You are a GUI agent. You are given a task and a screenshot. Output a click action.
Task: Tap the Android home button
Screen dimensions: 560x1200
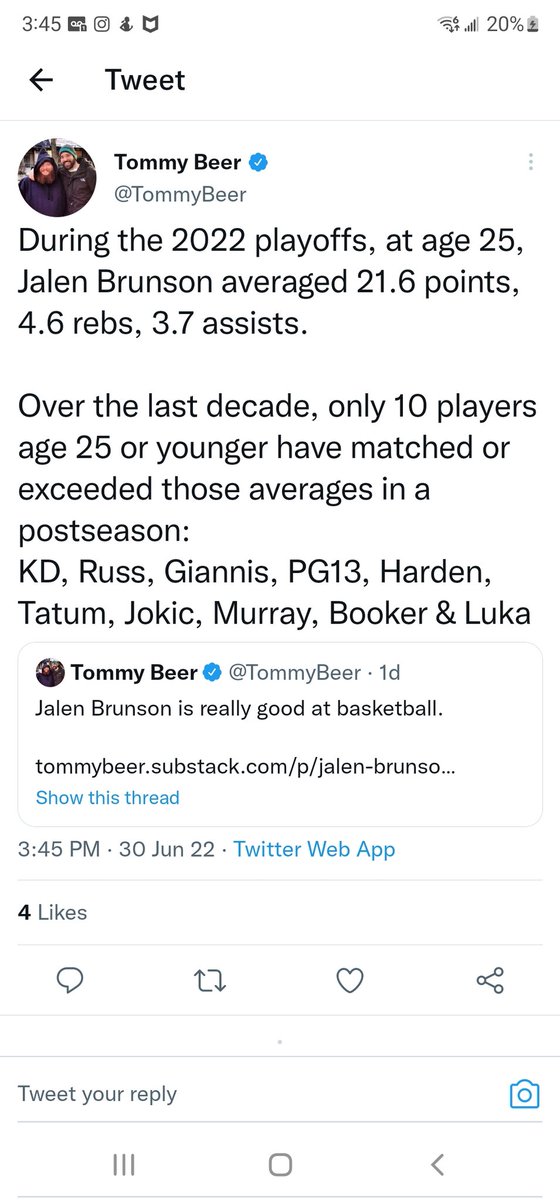pyautogui.click(x=280, y=1164)
